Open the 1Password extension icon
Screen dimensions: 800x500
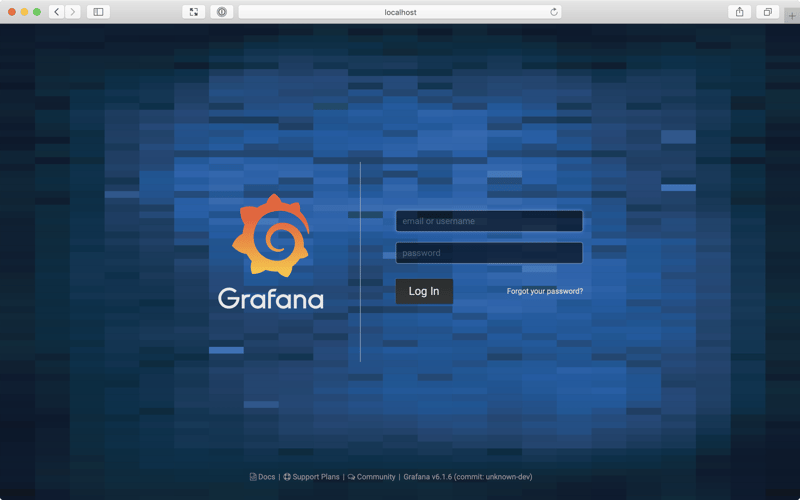tap(222, 12)
